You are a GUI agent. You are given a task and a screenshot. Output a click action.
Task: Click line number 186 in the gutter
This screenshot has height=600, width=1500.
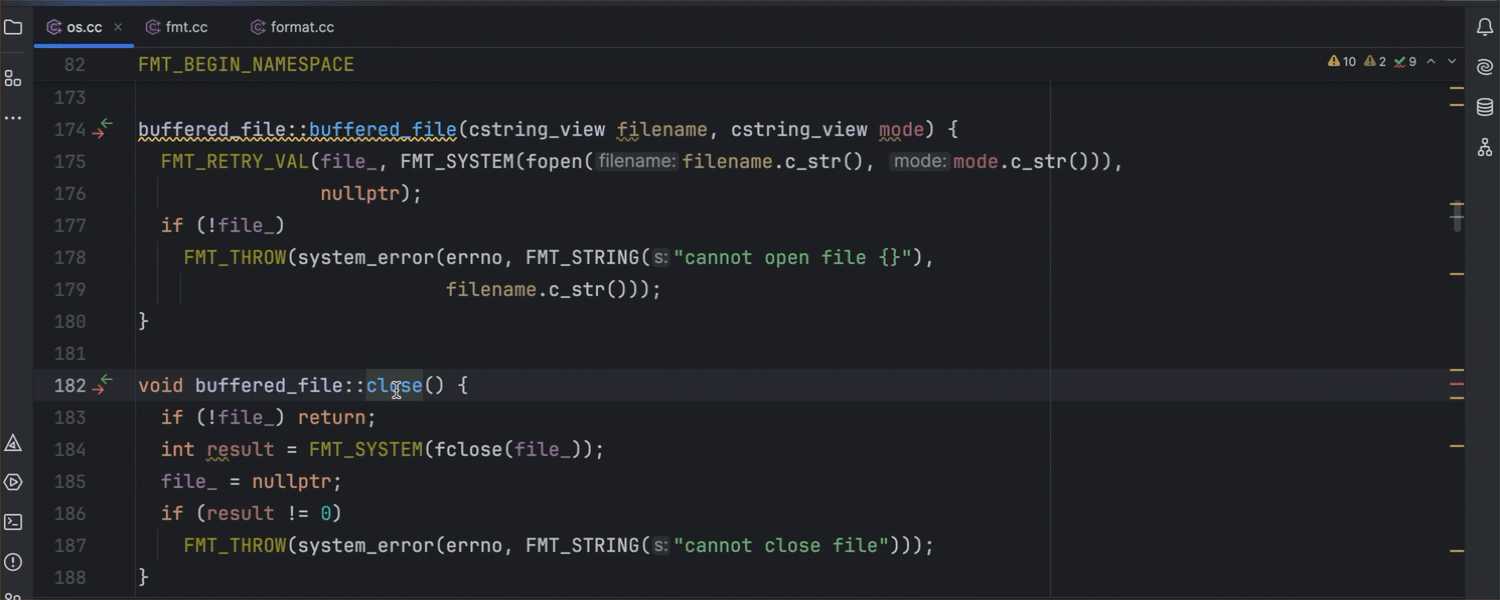click(69, 513)
